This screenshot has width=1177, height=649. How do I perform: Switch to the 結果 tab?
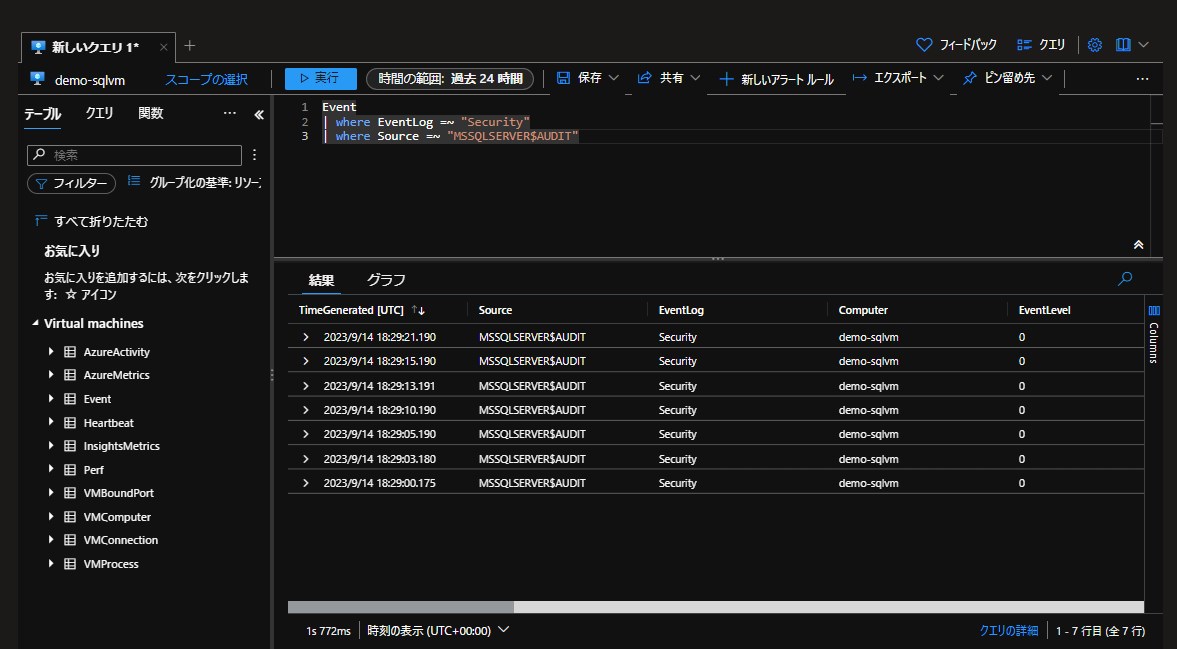tap(321, 280)
